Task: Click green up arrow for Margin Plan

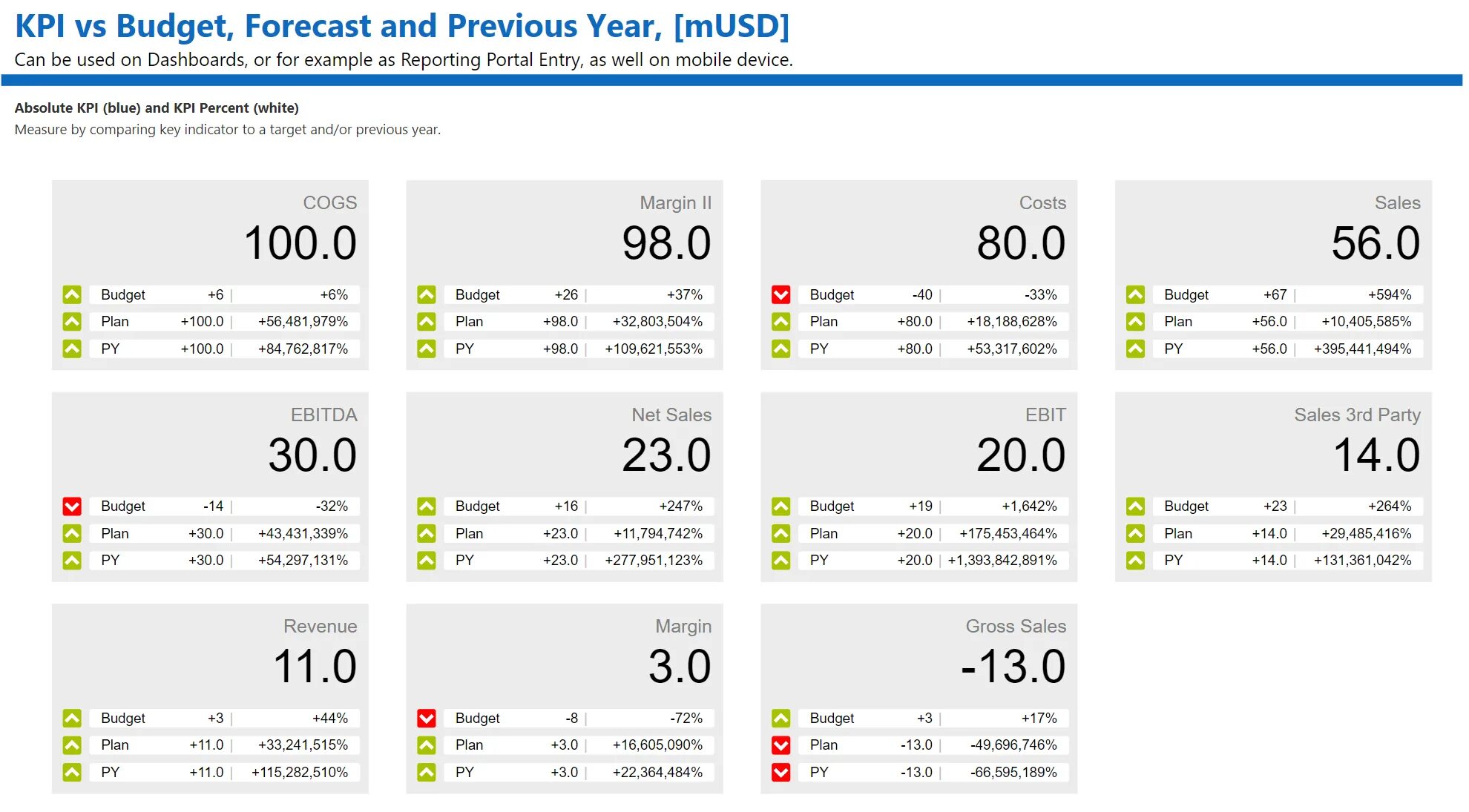Action: [x=427, y=745]
